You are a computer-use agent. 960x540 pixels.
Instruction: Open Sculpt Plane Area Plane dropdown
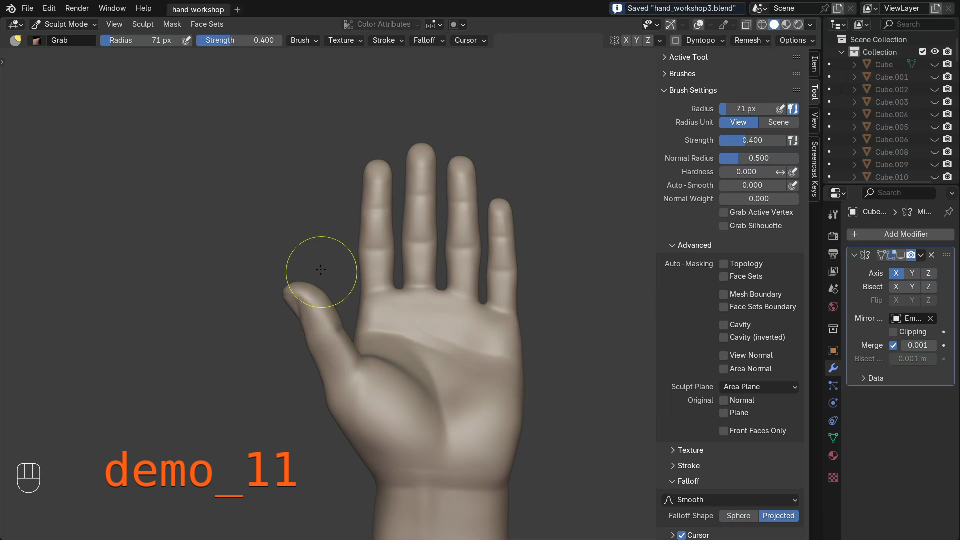759,387
